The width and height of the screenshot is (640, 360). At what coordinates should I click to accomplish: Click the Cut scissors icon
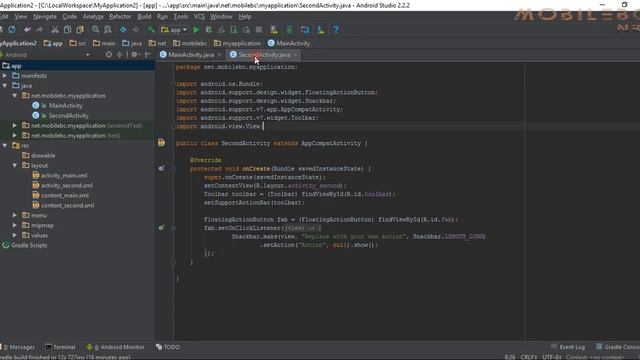point(55,30)
